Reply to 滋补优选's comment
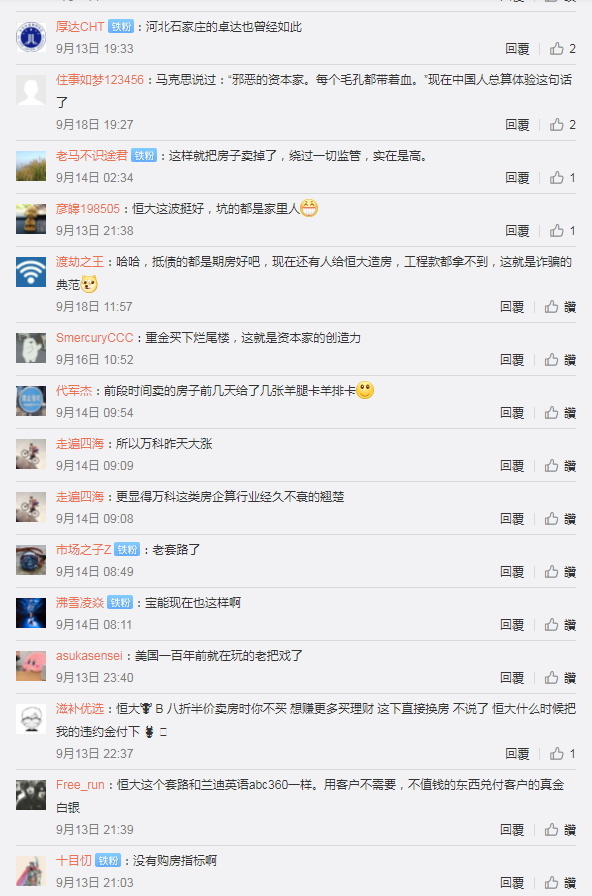This screenshot has width=592, height=896. pos(517,754)
